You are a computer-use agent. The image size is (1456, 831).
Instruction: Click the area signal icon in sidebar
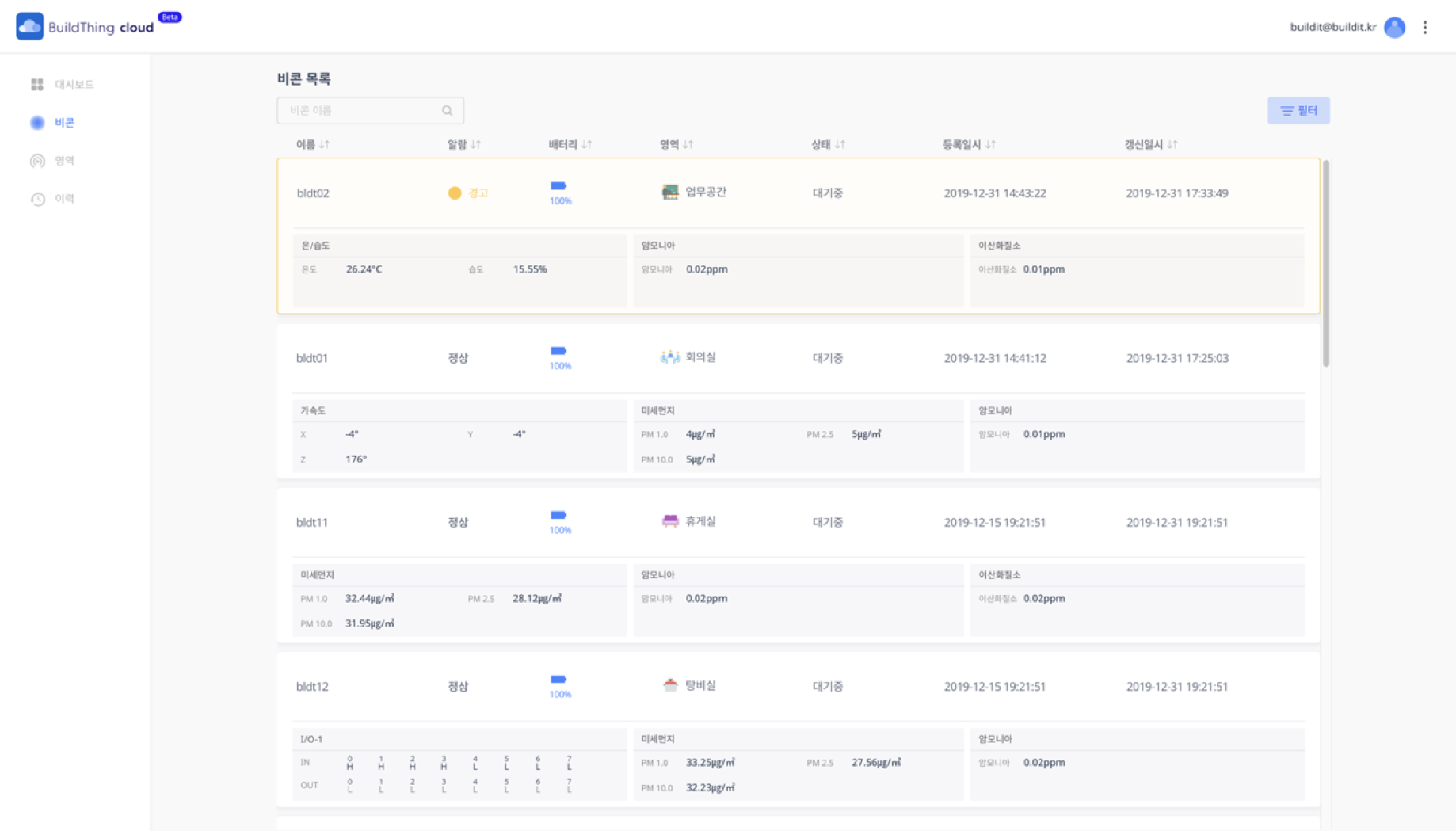[37, 161]
